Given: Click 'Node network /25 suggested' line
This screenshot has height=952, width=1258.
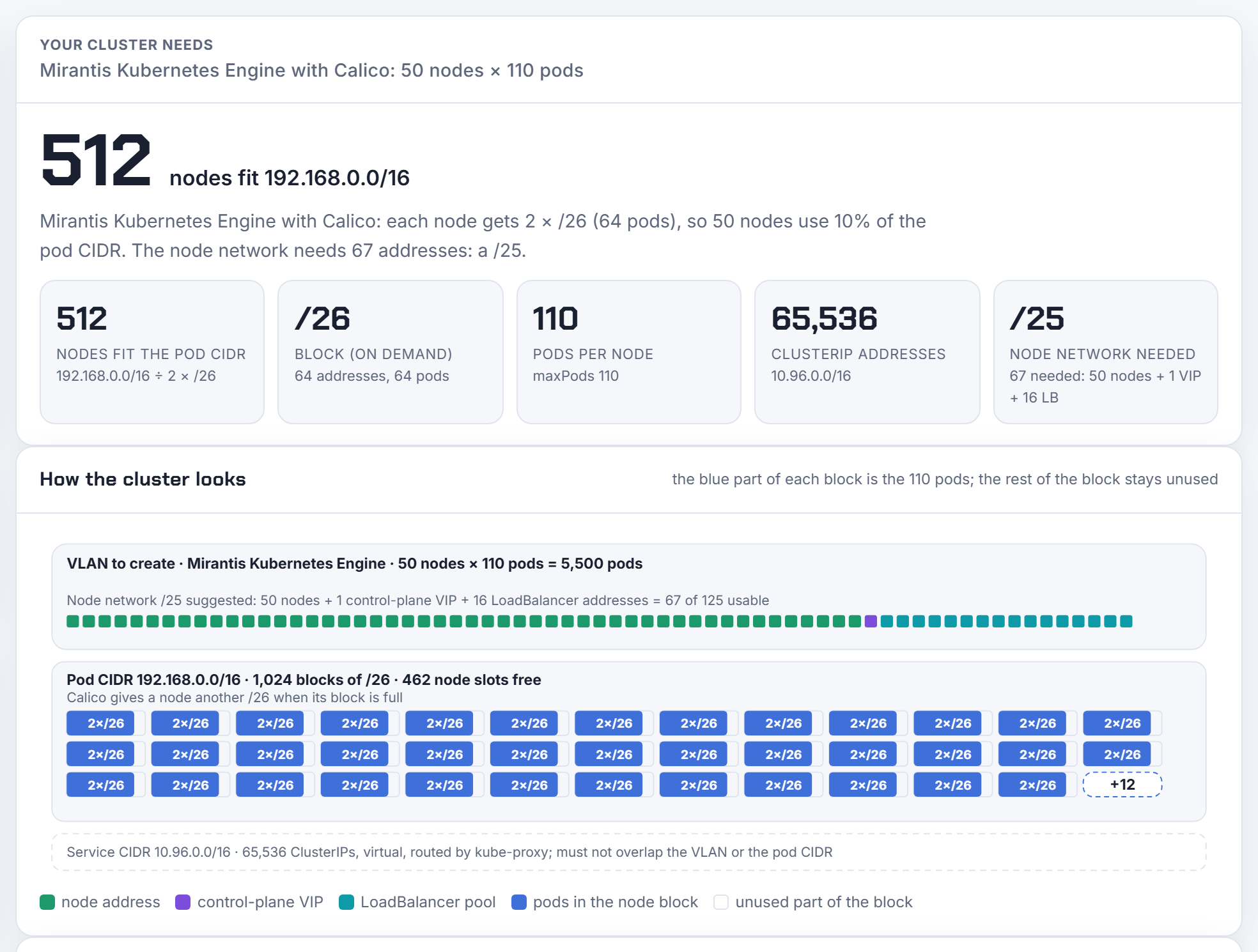Looking at the screenshot, I should [x=418, y=601].
